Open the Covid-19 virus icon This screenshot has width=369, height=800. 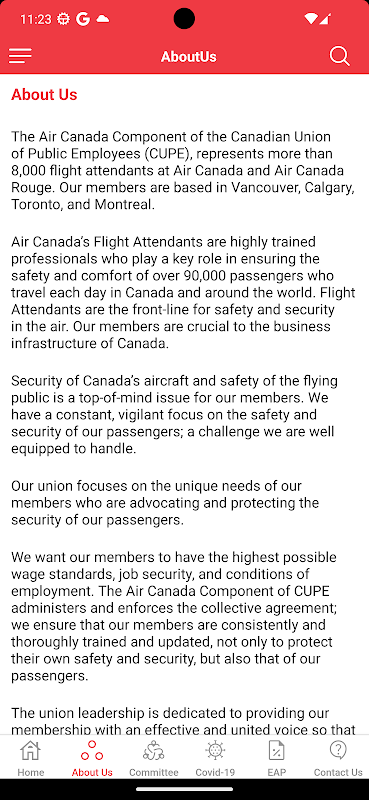(x=215, y=751)
